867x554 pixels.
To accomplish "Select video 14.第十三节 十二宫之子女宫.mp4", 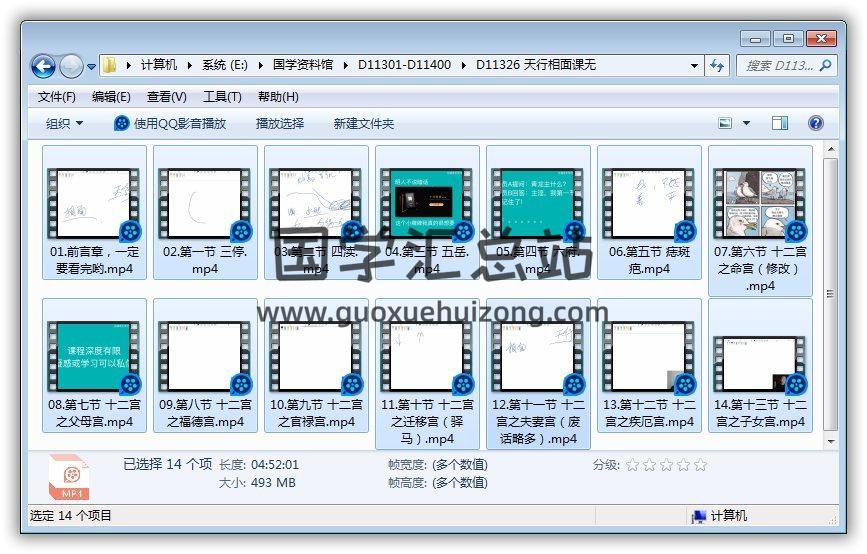I will click(760, 365).
